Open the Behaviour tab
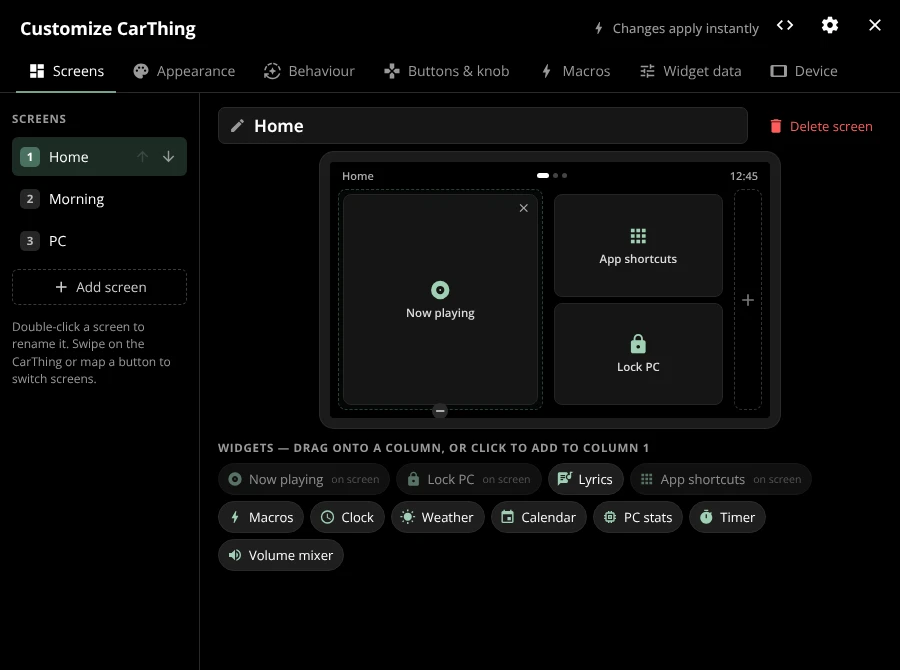This screenshot has width=900, height=670. (309, 71)
